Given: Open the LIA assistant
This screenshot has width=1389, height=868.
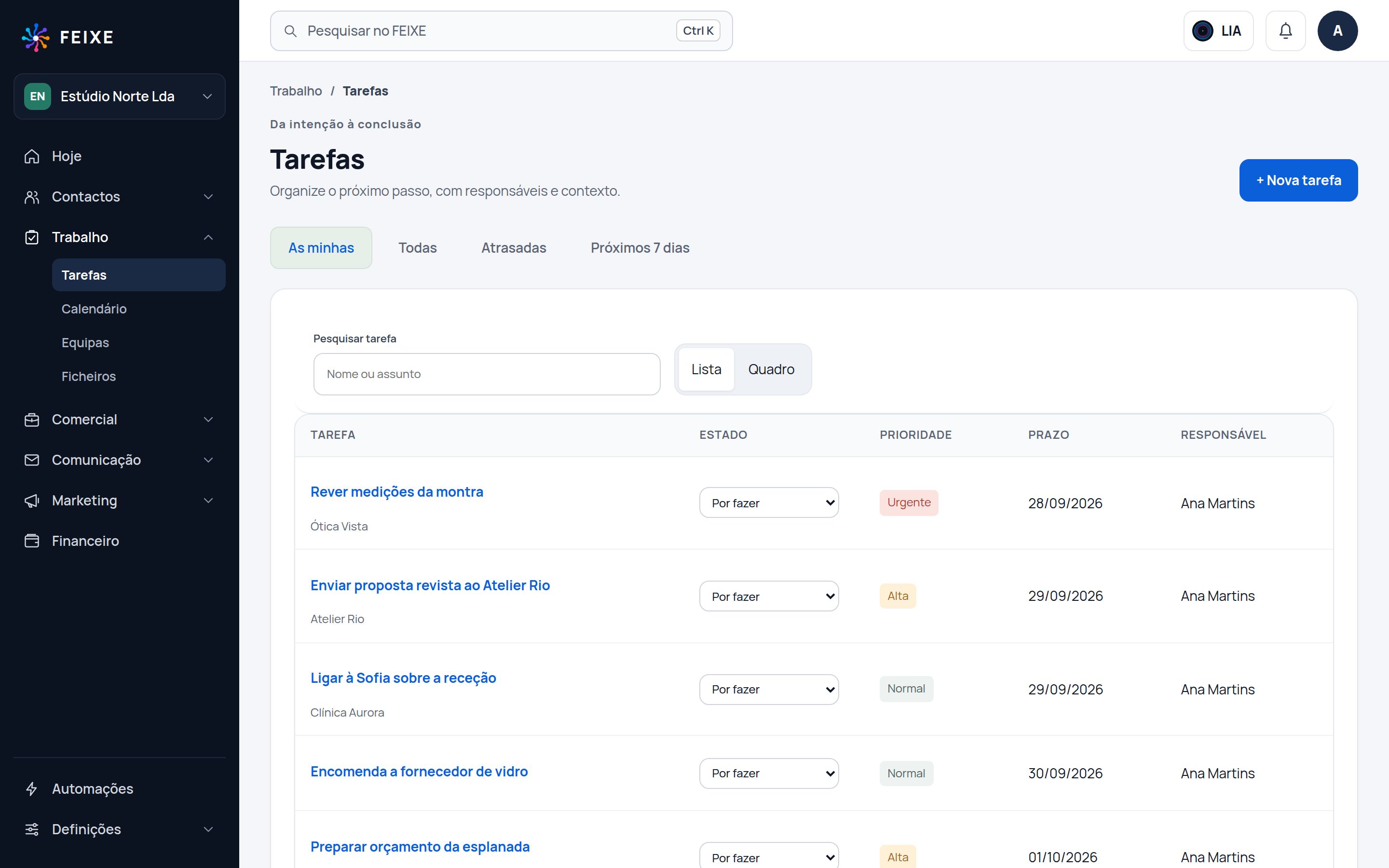Looking at the screenshot, I should 1218,31.
